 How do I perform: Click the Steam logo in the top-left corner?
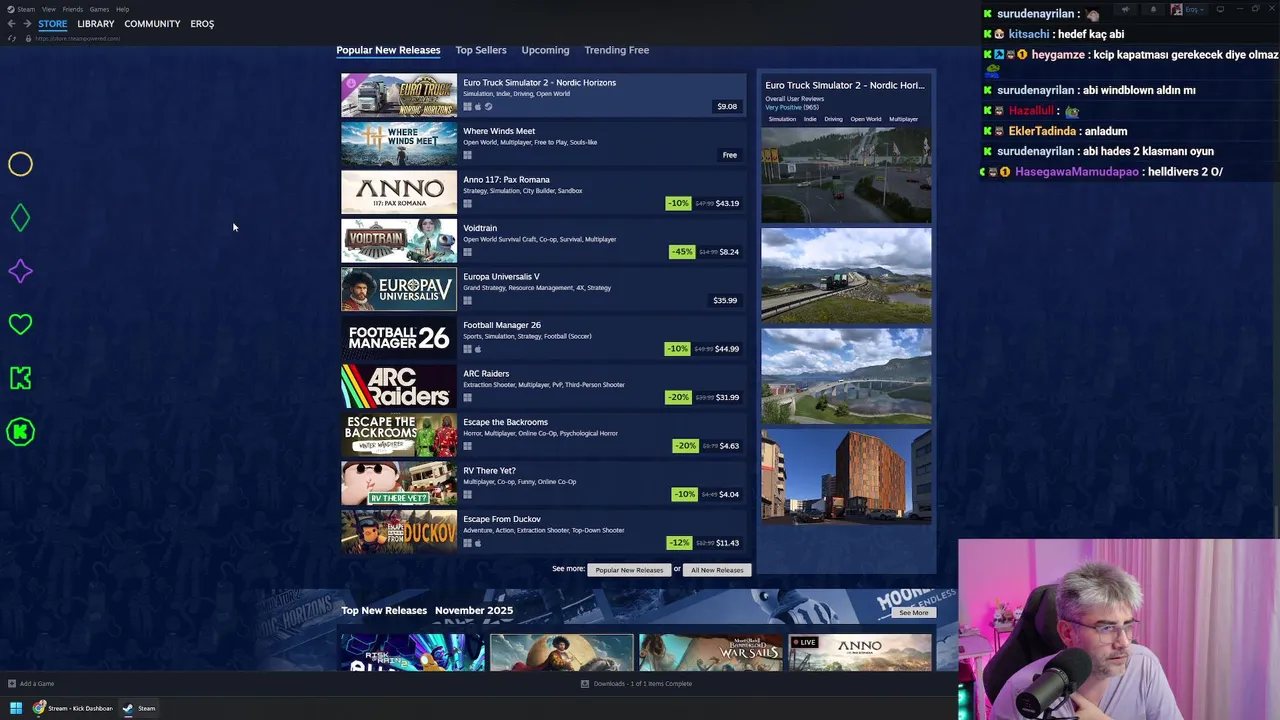pos(12,9)
